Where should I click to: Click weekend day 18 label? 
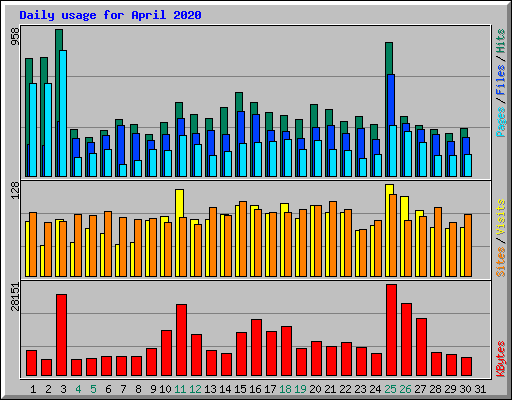(x=285, y=389)
